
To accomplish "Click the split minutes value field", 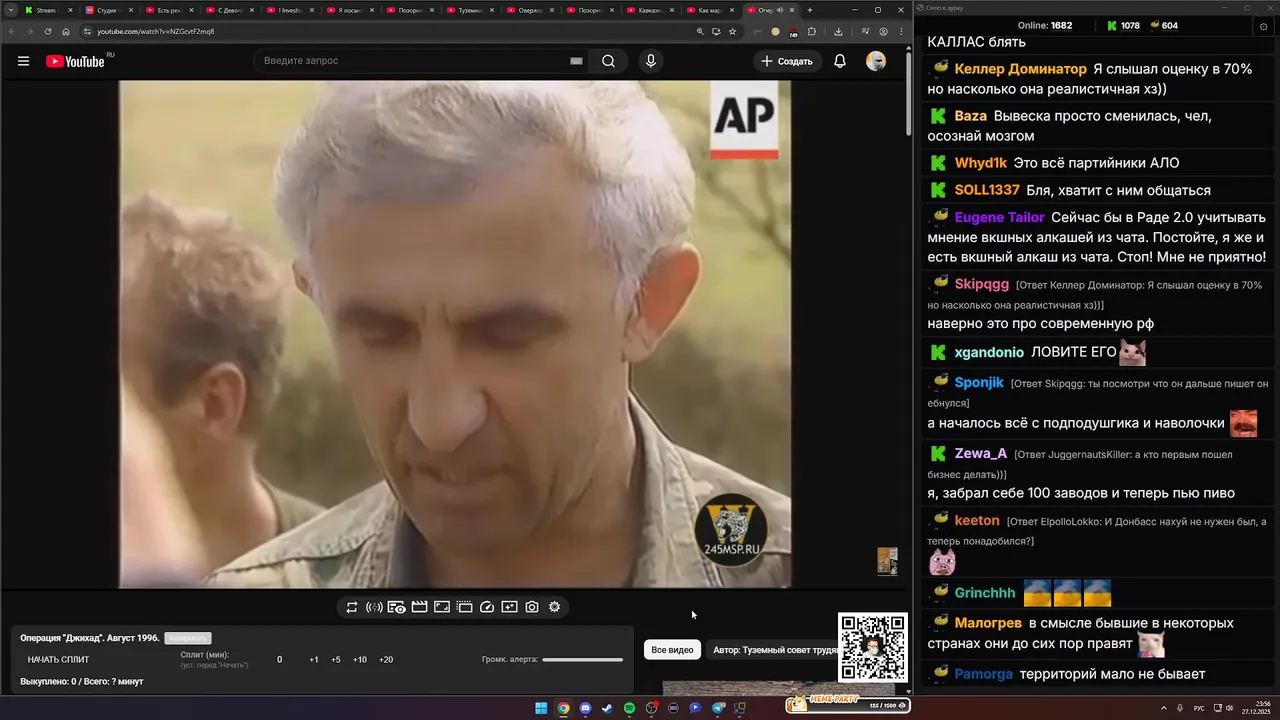I will tap(279, 660).
